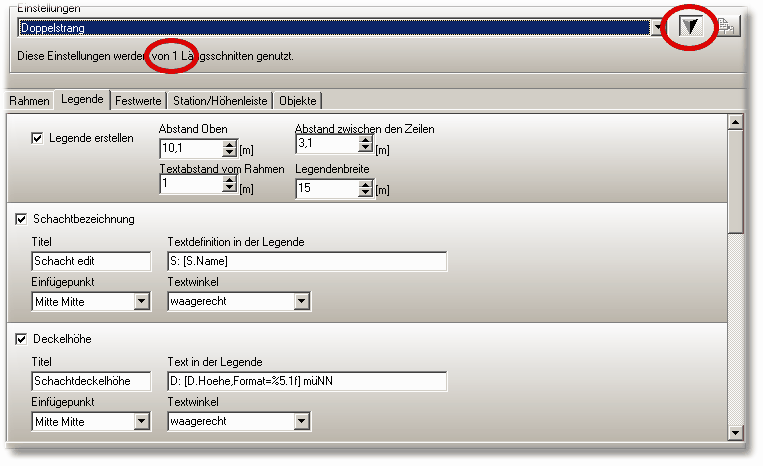This screenshot has height=466, width=763.
Task: Disable the Deckelhöhe checkbox
Action: [22, 339]
